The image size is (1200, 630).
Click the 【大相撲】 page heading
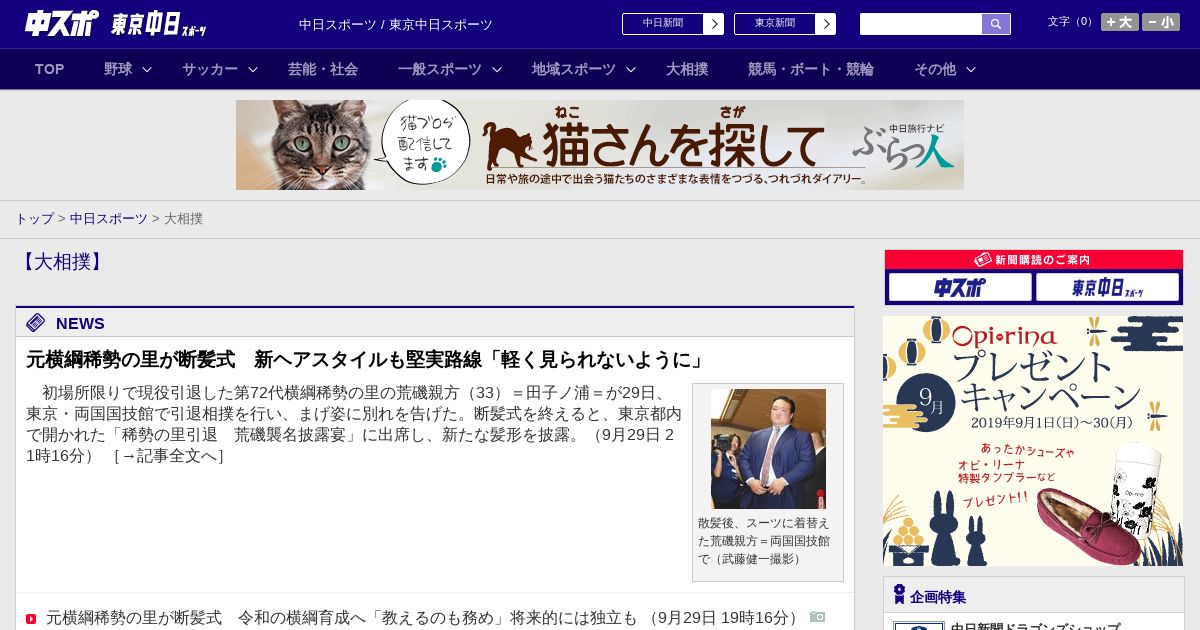click(62, 262)
